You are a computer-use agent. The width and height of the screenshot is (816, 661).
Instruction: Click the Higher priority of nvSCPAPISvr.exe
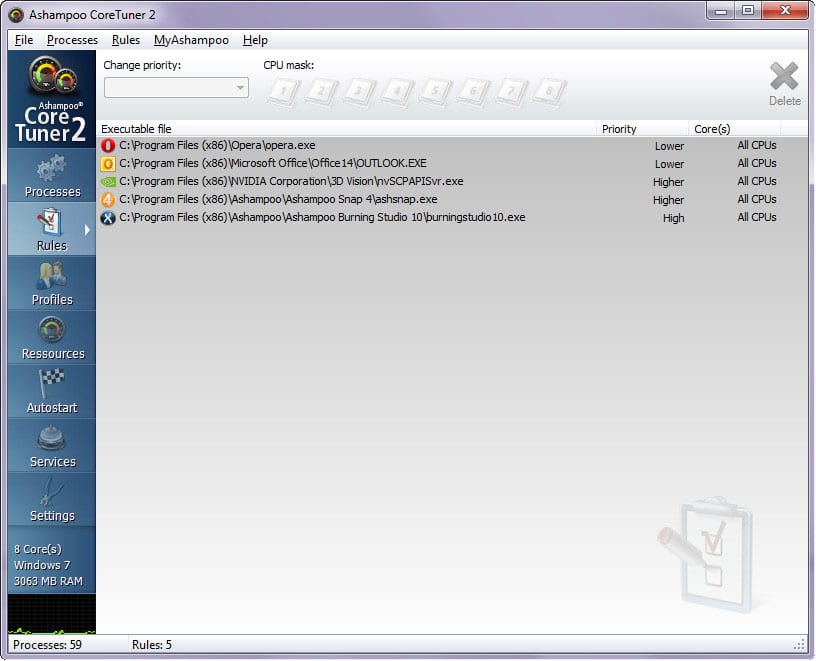point(669,182)
